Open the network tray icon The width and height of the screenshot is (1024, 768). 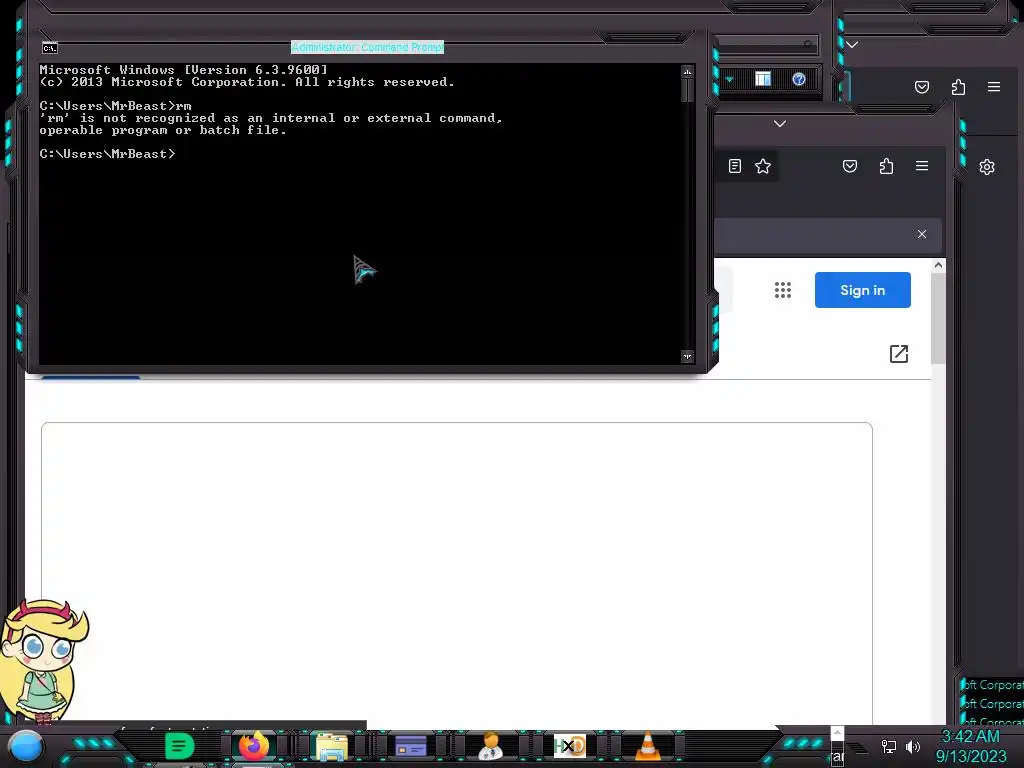pyautogui.click(x=888, y=746)
